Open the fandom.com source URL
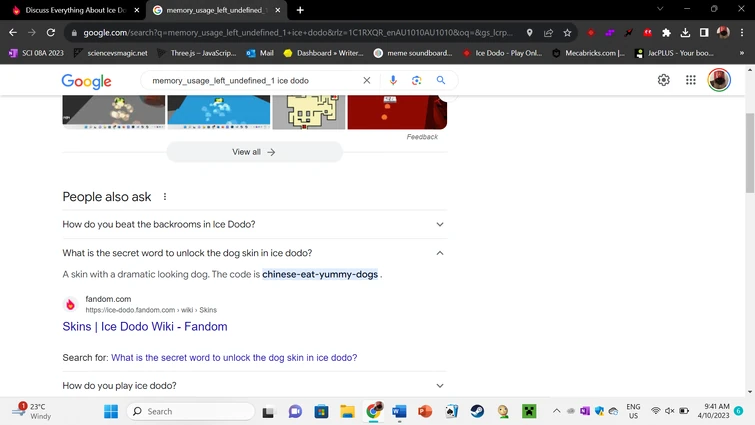Image resolution: width=755 pixels, height=425 pixels. (151, 310)
